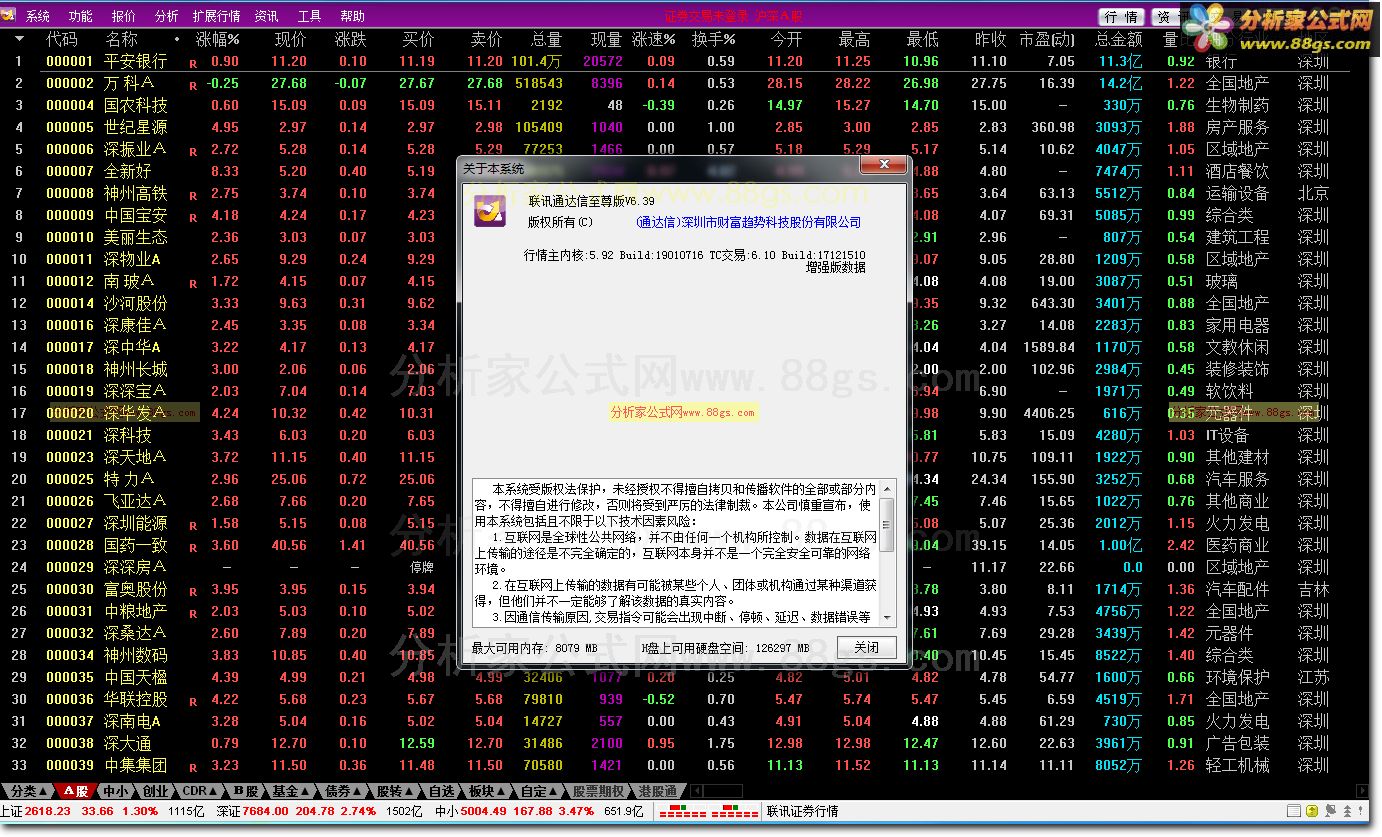Select stock code 000039 中集集团
Viewport: 1382px width, 837px height.
click(x=675, y=765)
